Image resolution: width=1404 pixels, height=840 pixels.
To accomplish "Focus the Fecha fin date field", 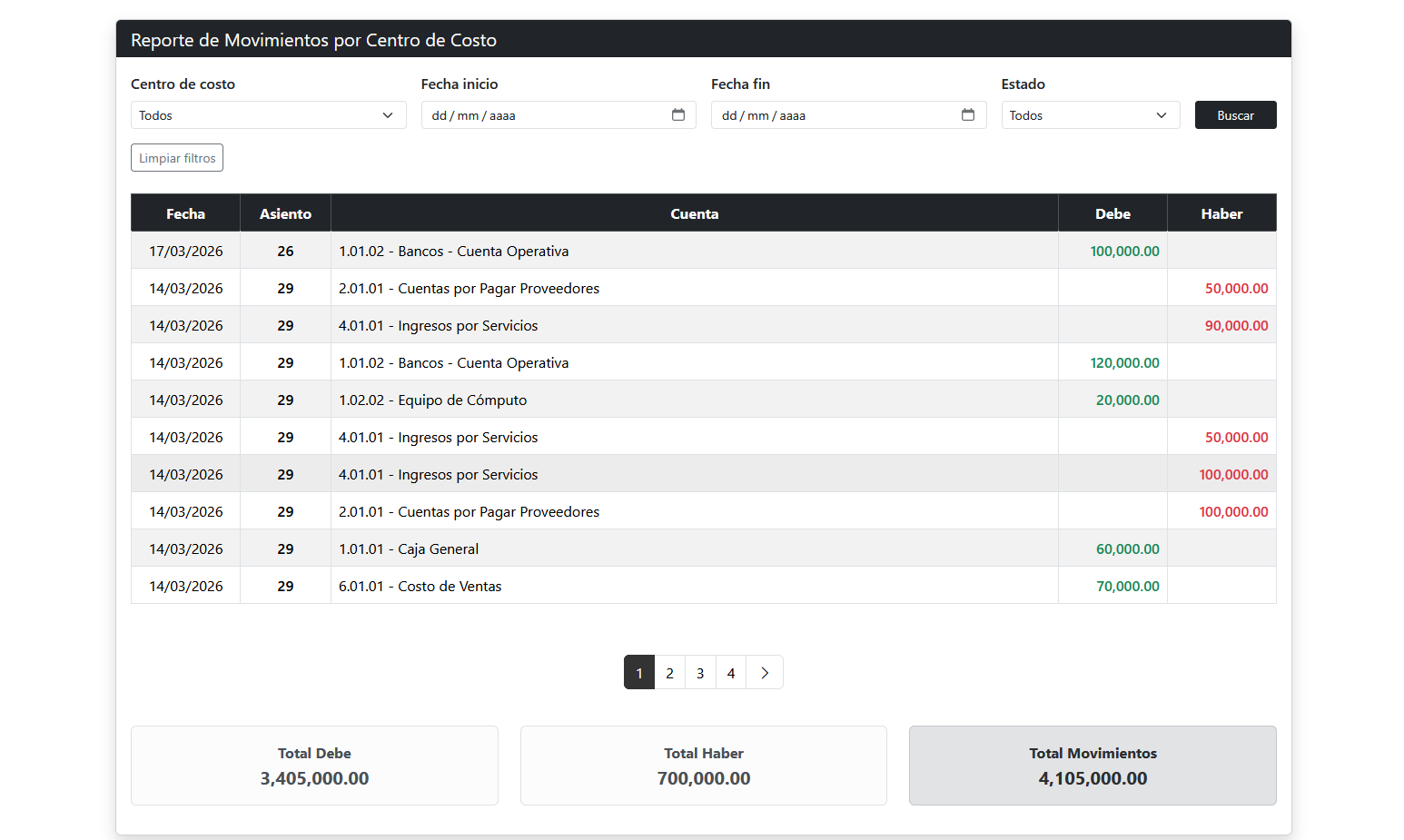I will 835,115.
